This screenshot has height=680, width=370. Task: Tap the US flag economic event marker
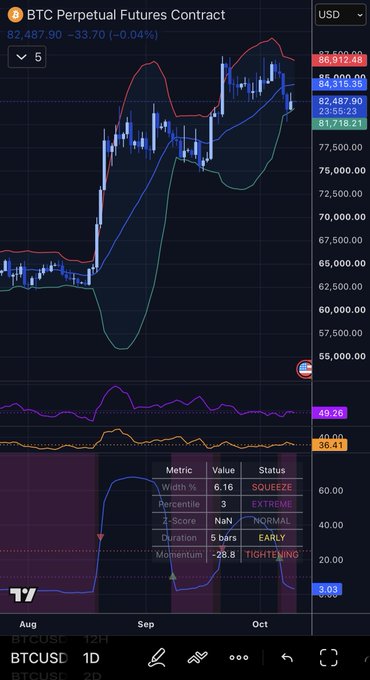(x=305, y=369)
